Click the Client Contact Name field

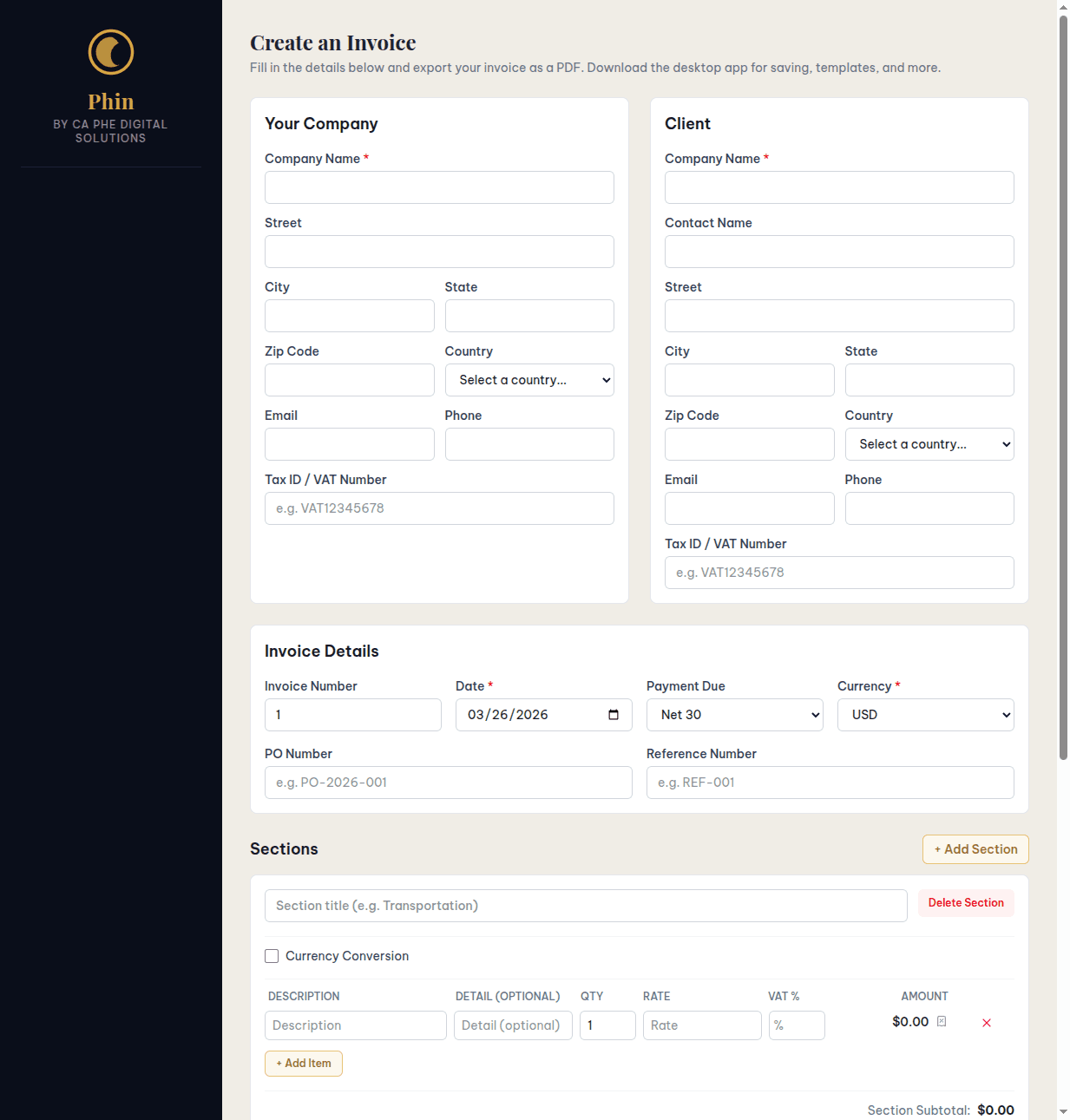click(838, 251)
